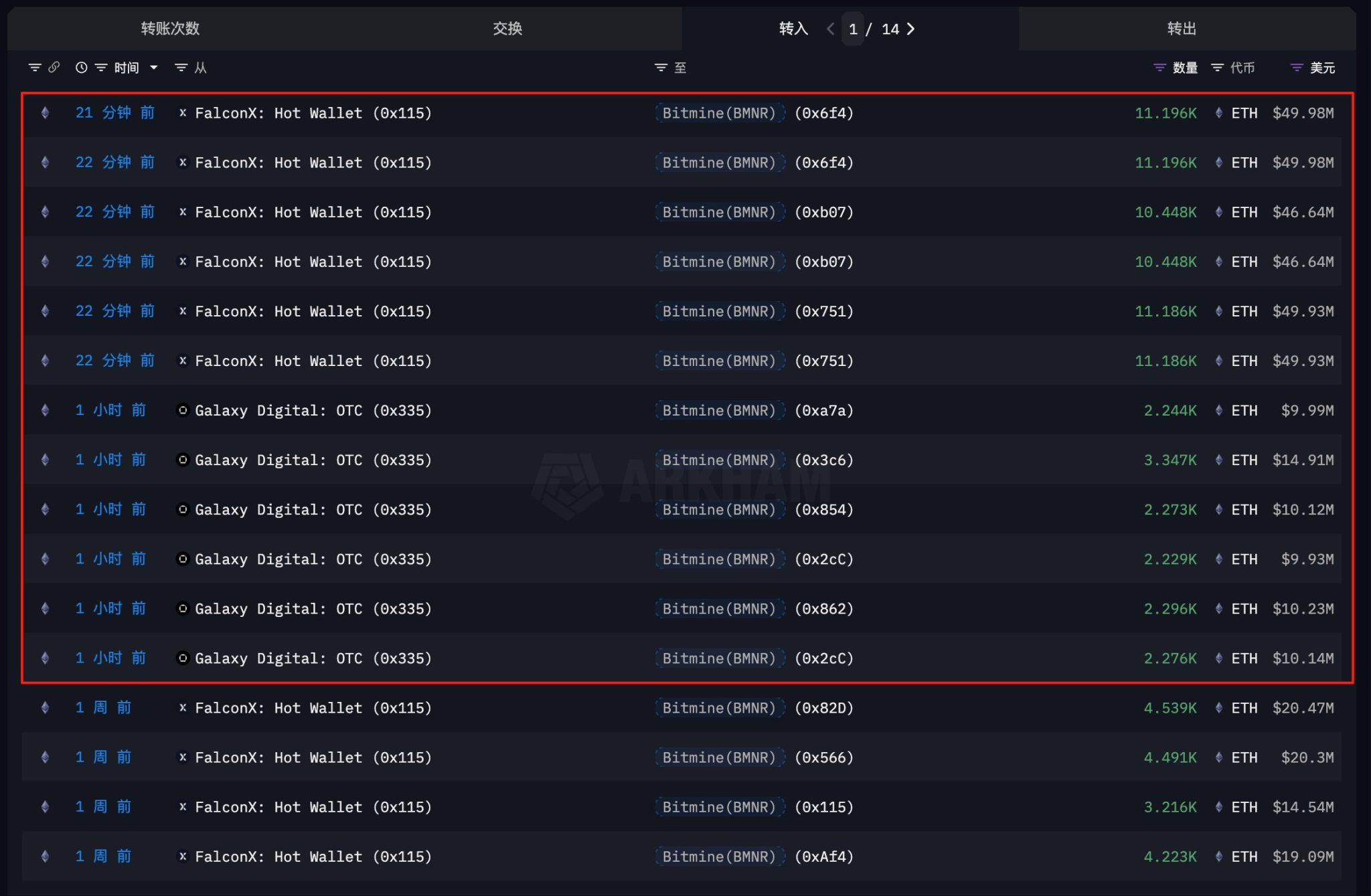Open the 时间 sort dropdown arrow
The width and height of the screenshot is (1371, 896).
[x=154, y=68]
